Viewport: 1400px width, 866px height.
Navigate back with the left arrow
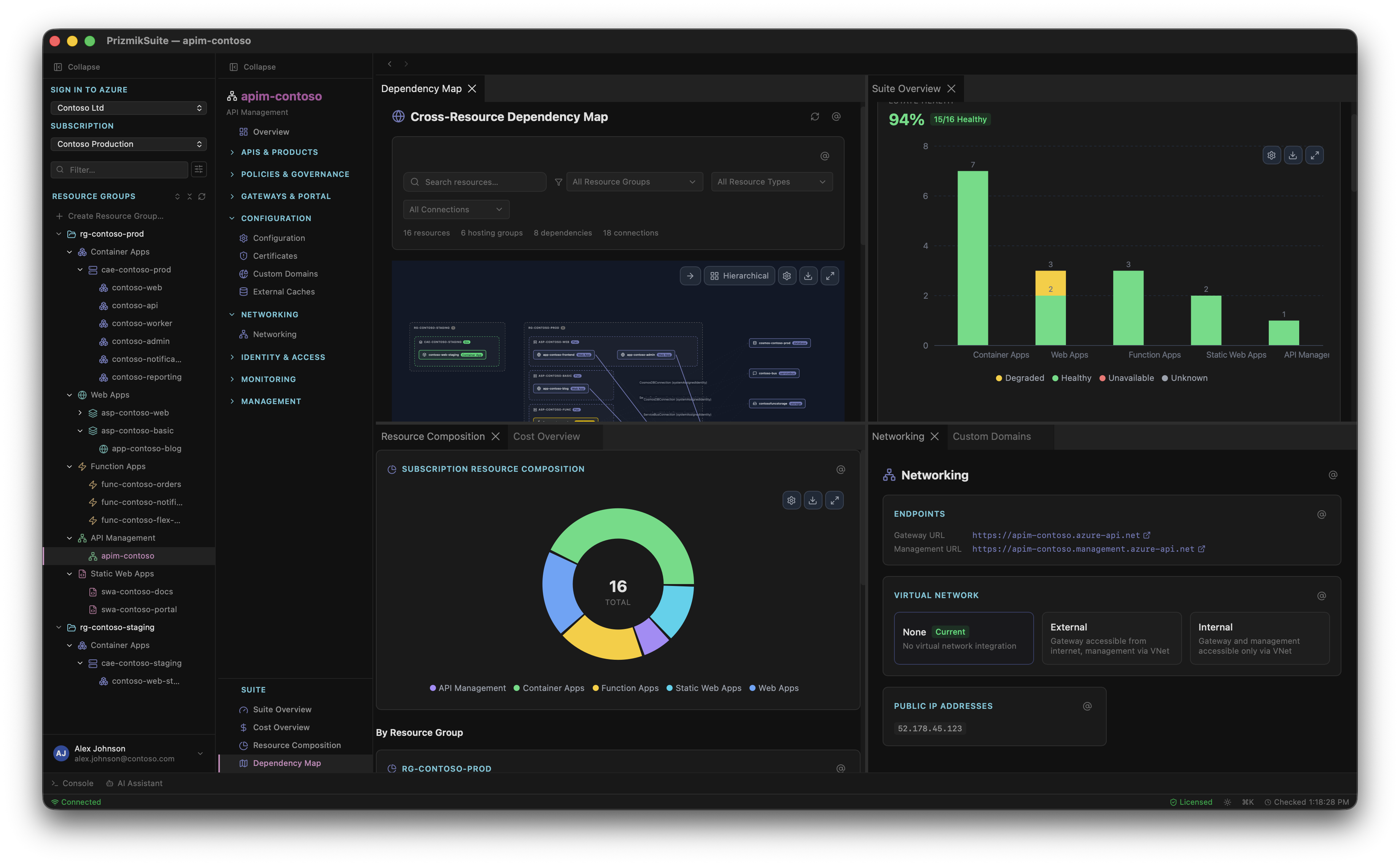[x=389, y=64]
